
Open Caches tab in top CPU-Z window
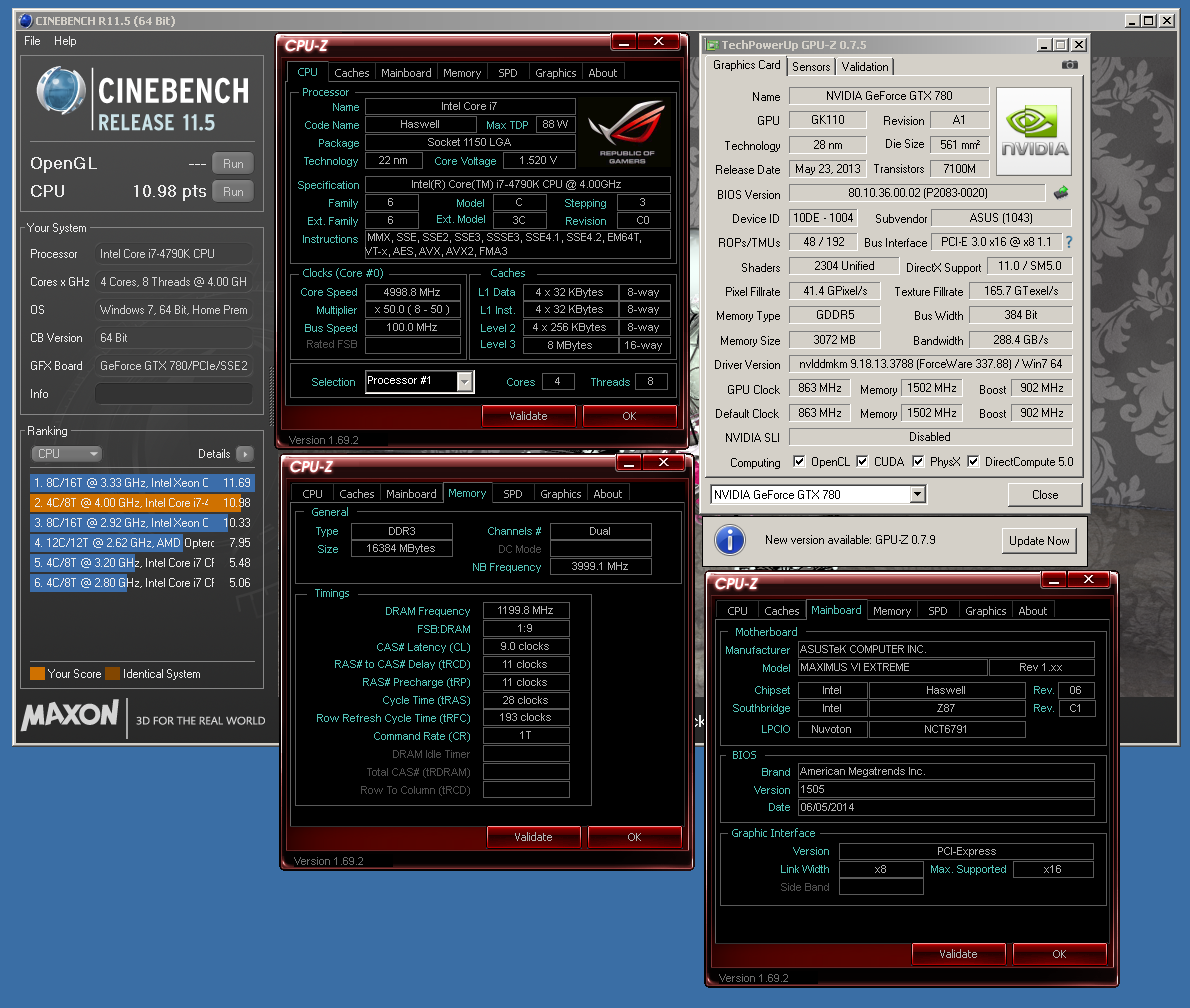point(351,73)
